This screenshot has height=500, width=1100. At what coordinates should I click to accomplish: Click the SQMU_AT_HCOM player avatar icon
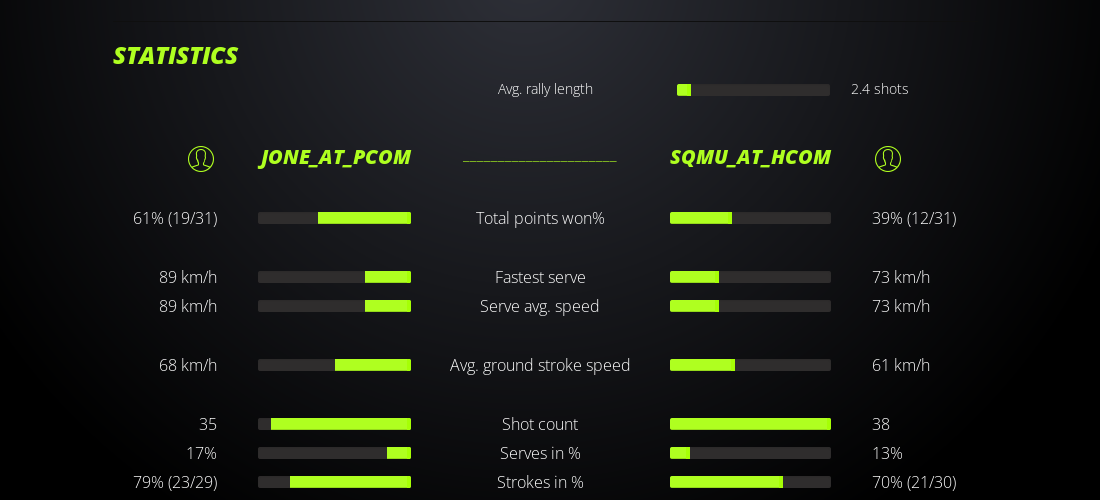tap(887, 158)
